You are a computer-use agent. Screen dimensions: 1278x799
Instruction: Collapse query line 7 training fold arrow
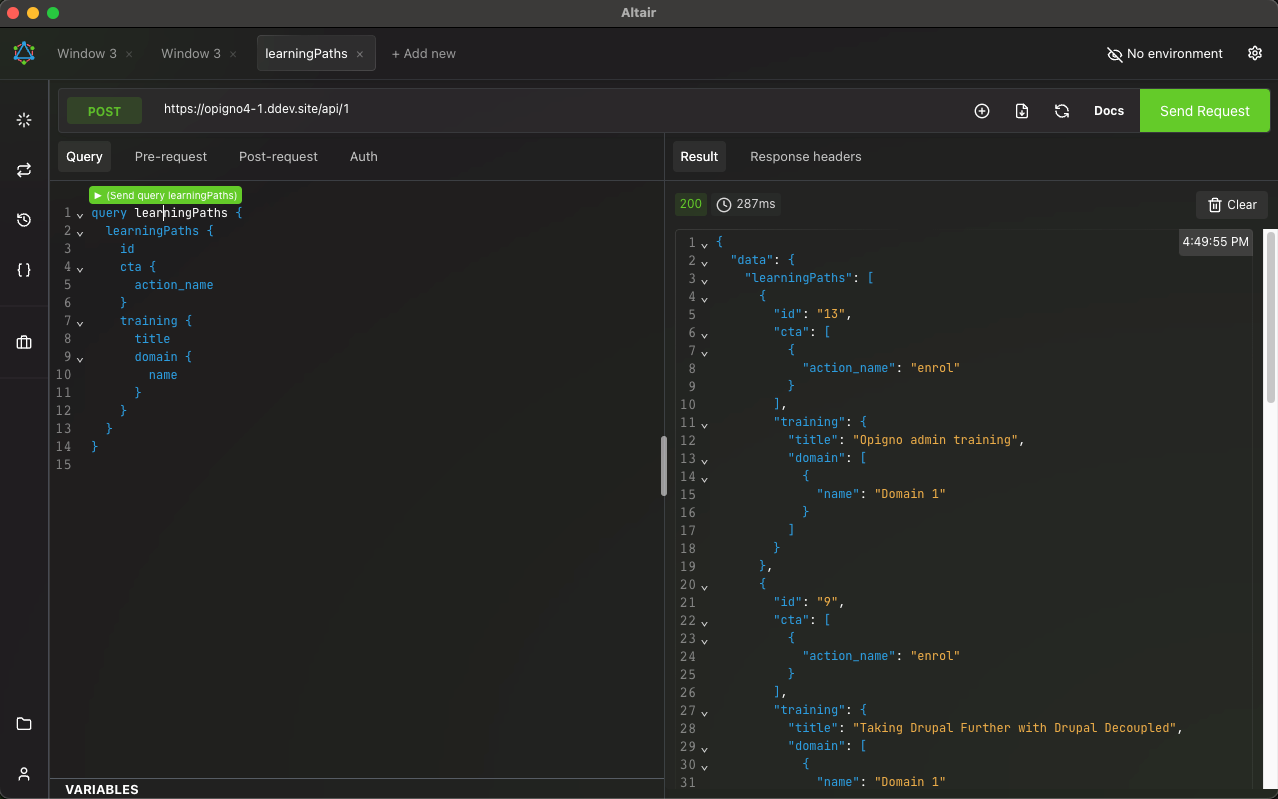tap(80, 323)
